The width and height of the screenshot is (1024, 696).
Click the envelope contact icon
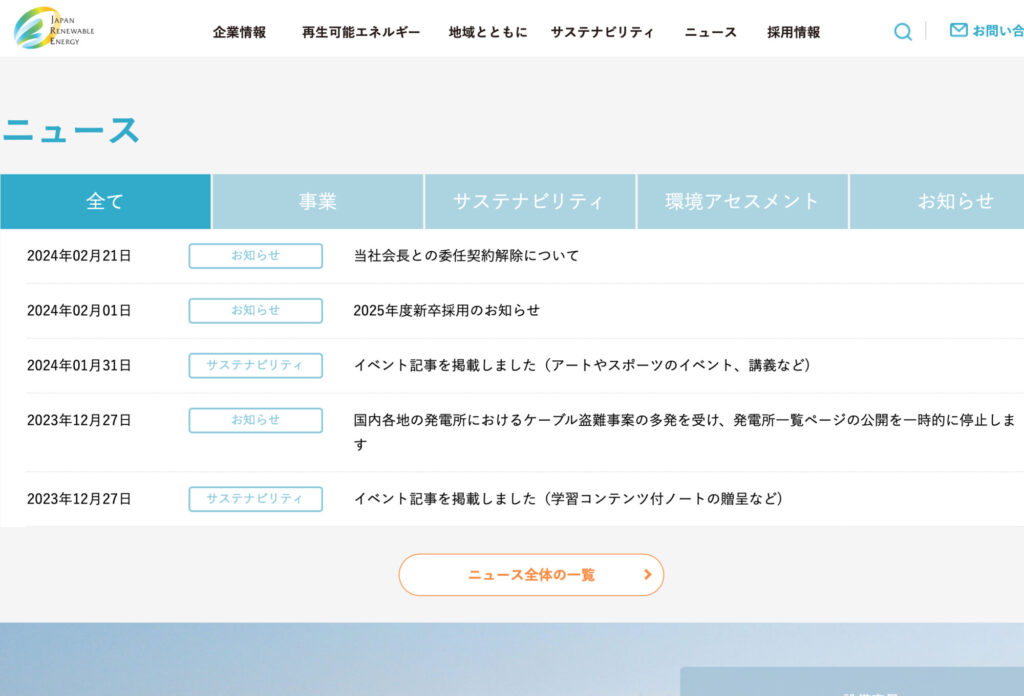pyautogui.click(x=957, y=31)
